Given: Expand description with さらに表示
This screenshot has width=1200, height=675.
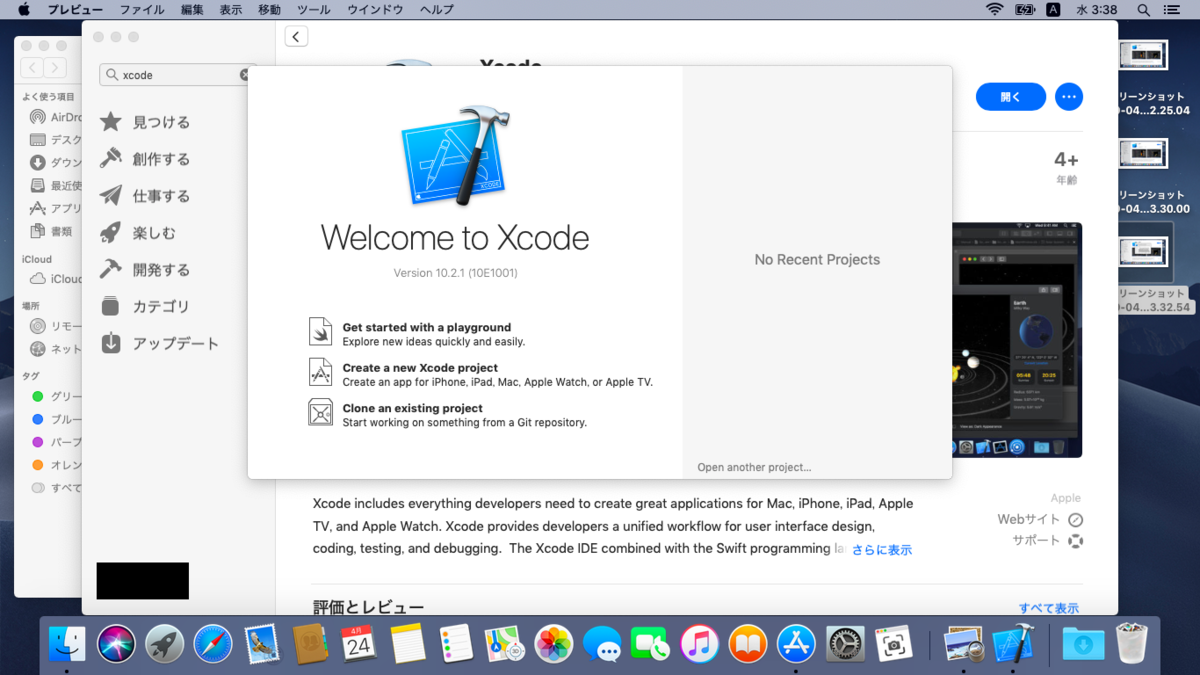Looking at the screenshot, I should coord(882,550).
